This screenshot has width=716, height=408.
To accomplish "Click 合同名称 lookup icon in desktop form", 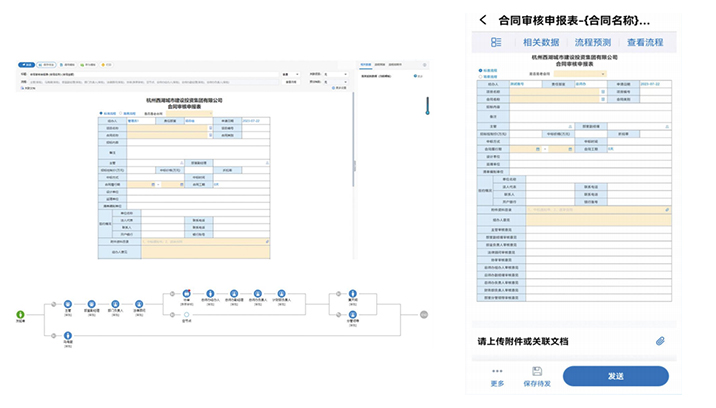I will pos(211,135).
